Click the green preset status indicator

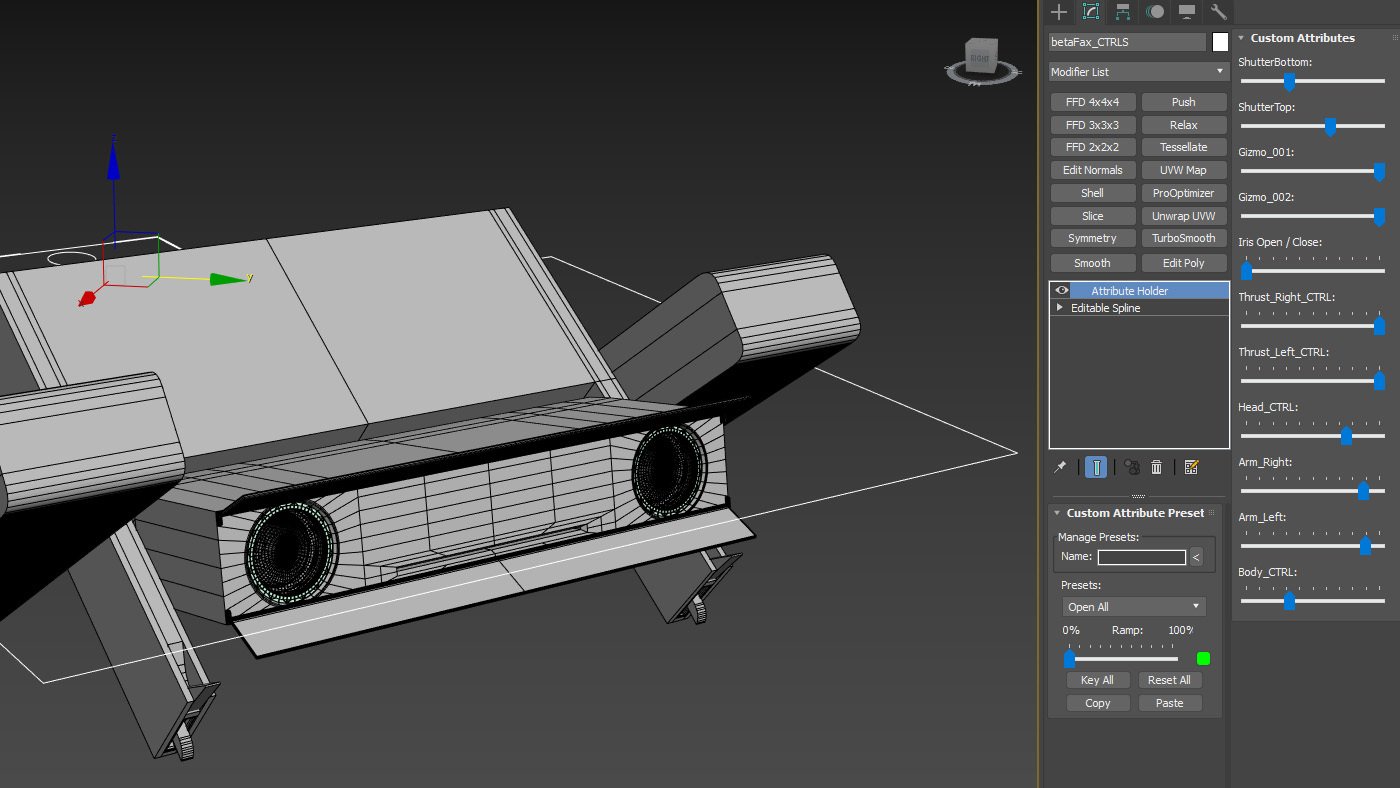click(x=1203, y=658)
